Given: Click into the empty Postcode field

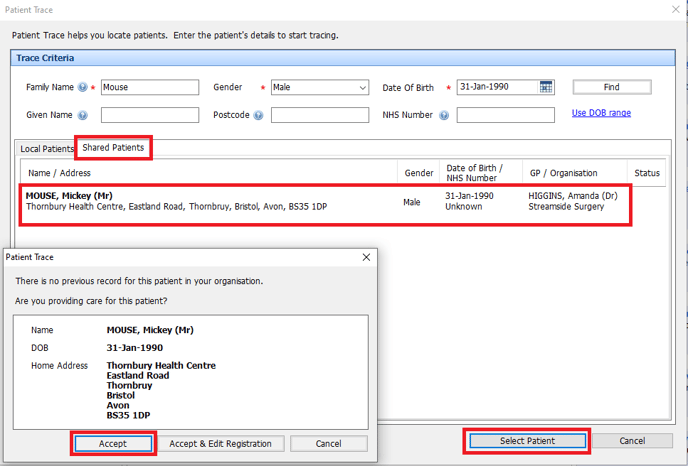Looking at the screenshot, I should tap(319, 115).
